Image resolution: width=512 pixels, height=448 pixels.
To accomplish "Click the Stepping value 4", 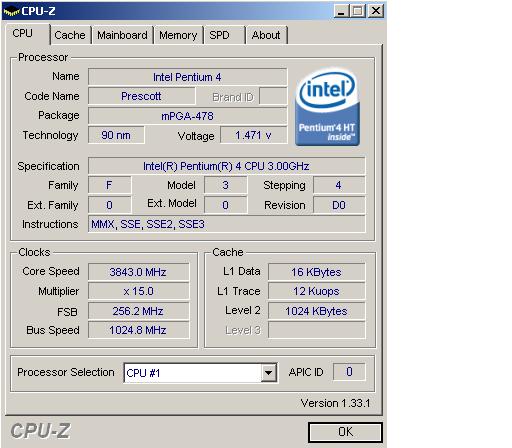I will 339,185.
